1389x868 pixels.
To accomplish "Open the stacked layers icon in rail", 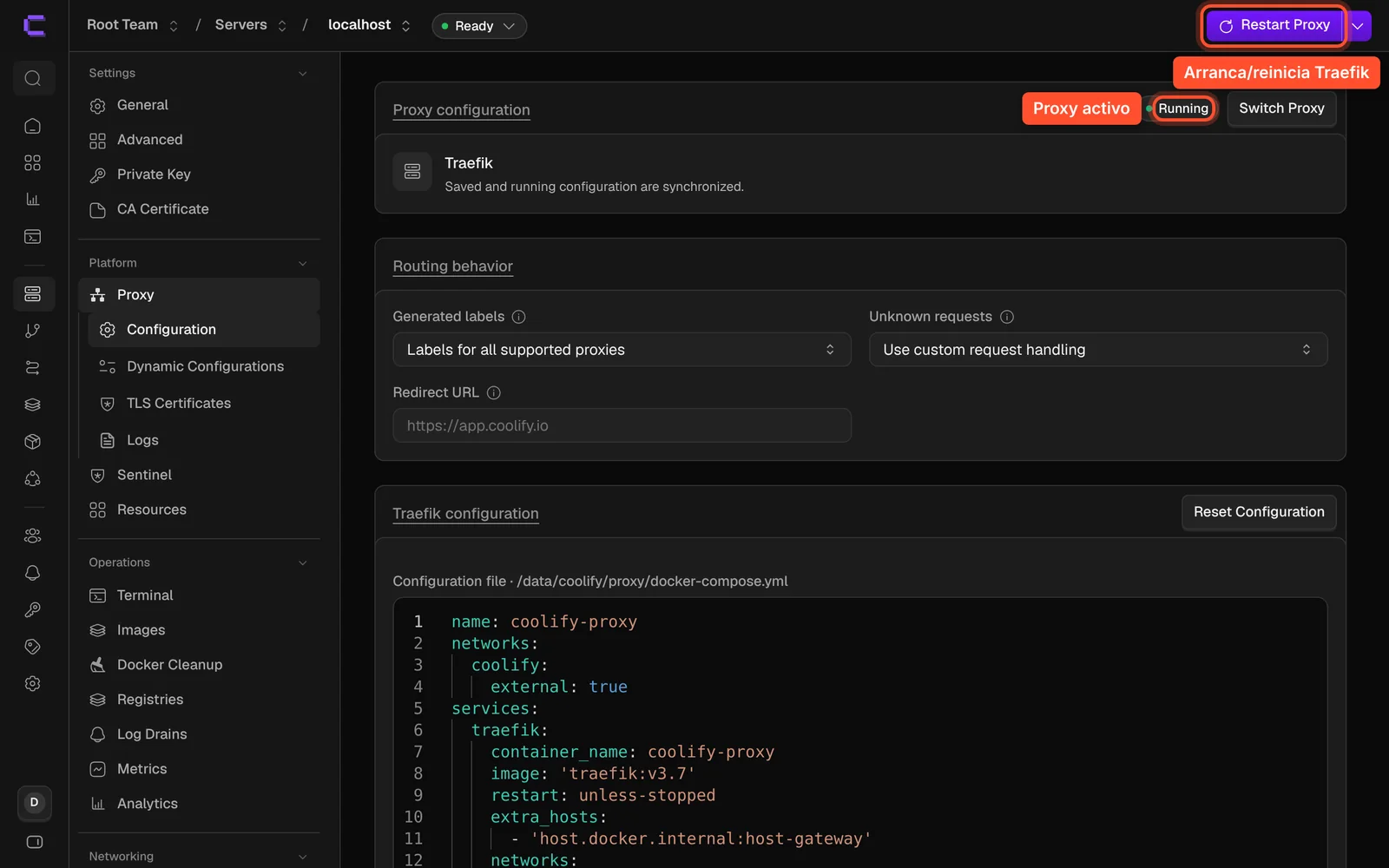I will coord(33,404).
